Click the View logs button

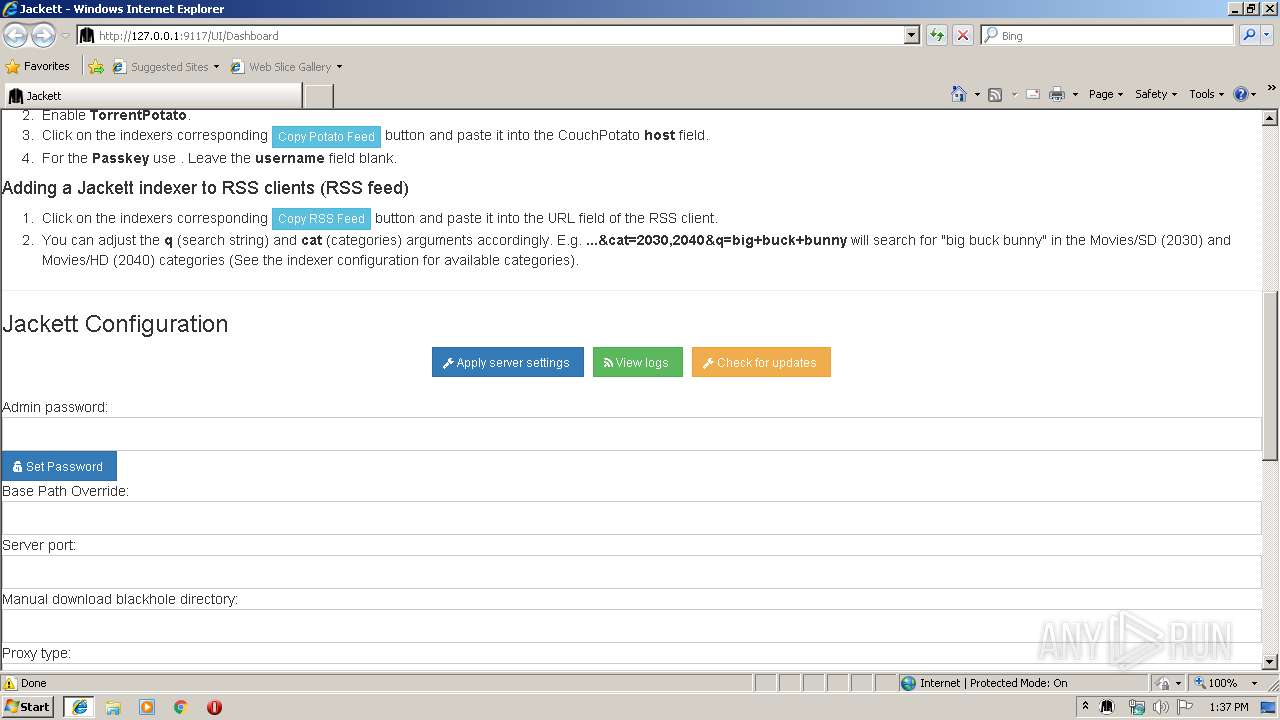[x=637, y=362]
